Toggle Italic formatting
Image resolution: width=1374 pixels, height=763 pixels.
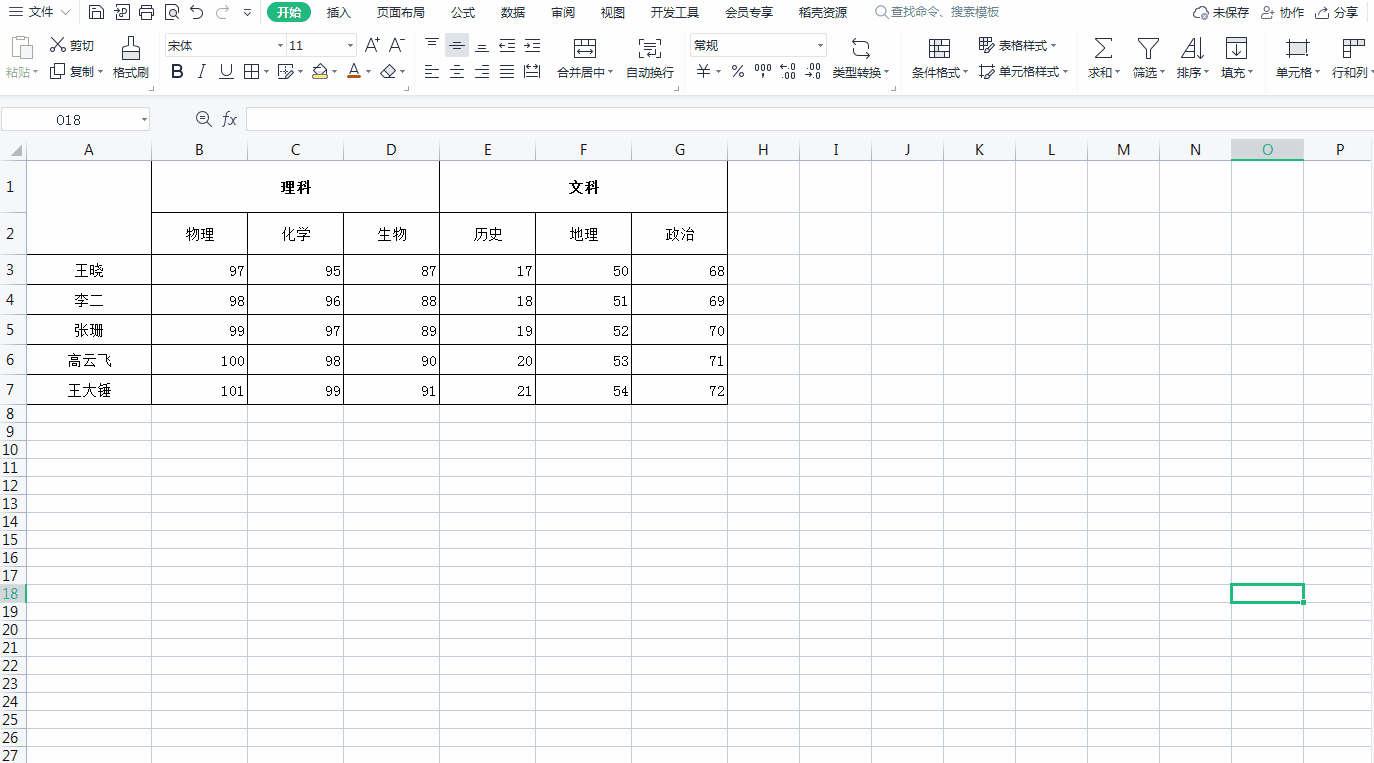click(202, 71)
